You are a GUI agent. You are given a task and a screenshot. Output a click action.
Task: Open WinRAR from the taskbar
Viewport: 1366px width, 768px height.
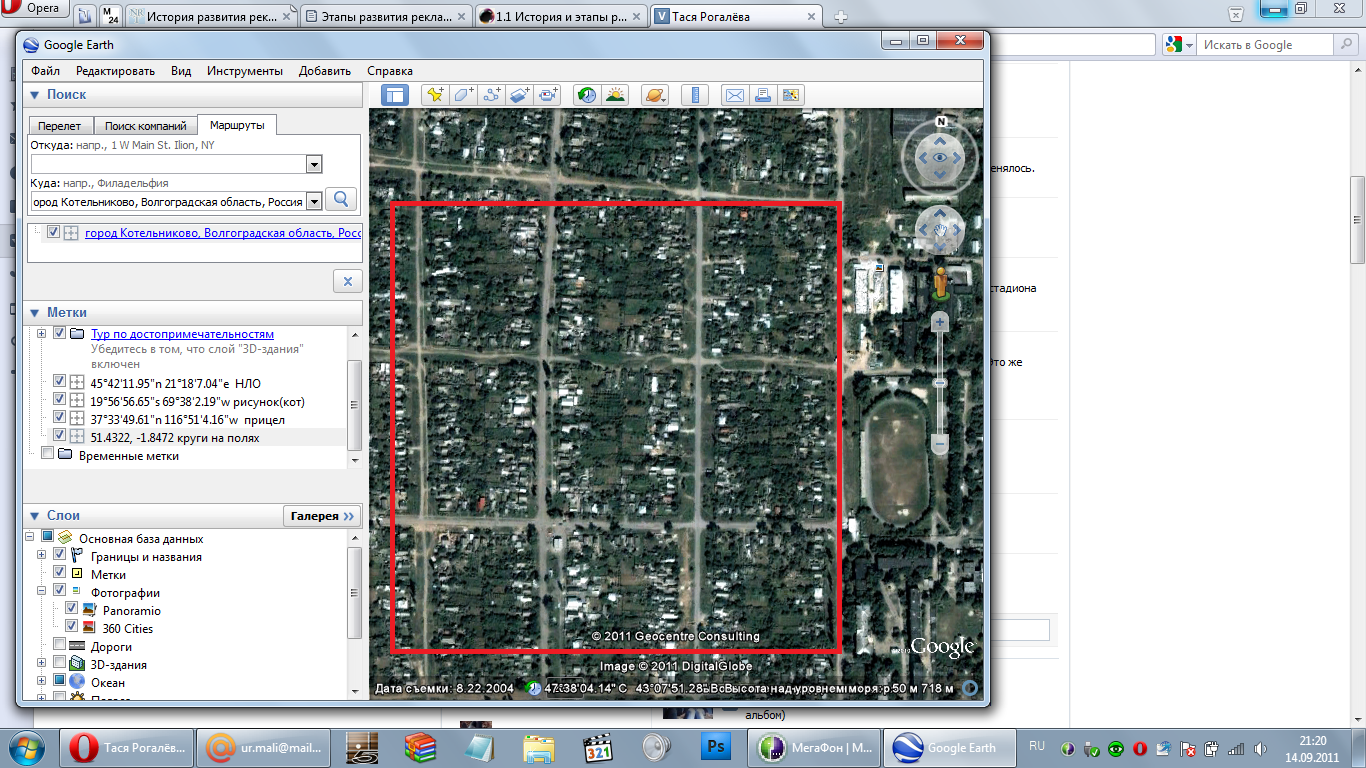pyautogui.click(x=421, y=747)
